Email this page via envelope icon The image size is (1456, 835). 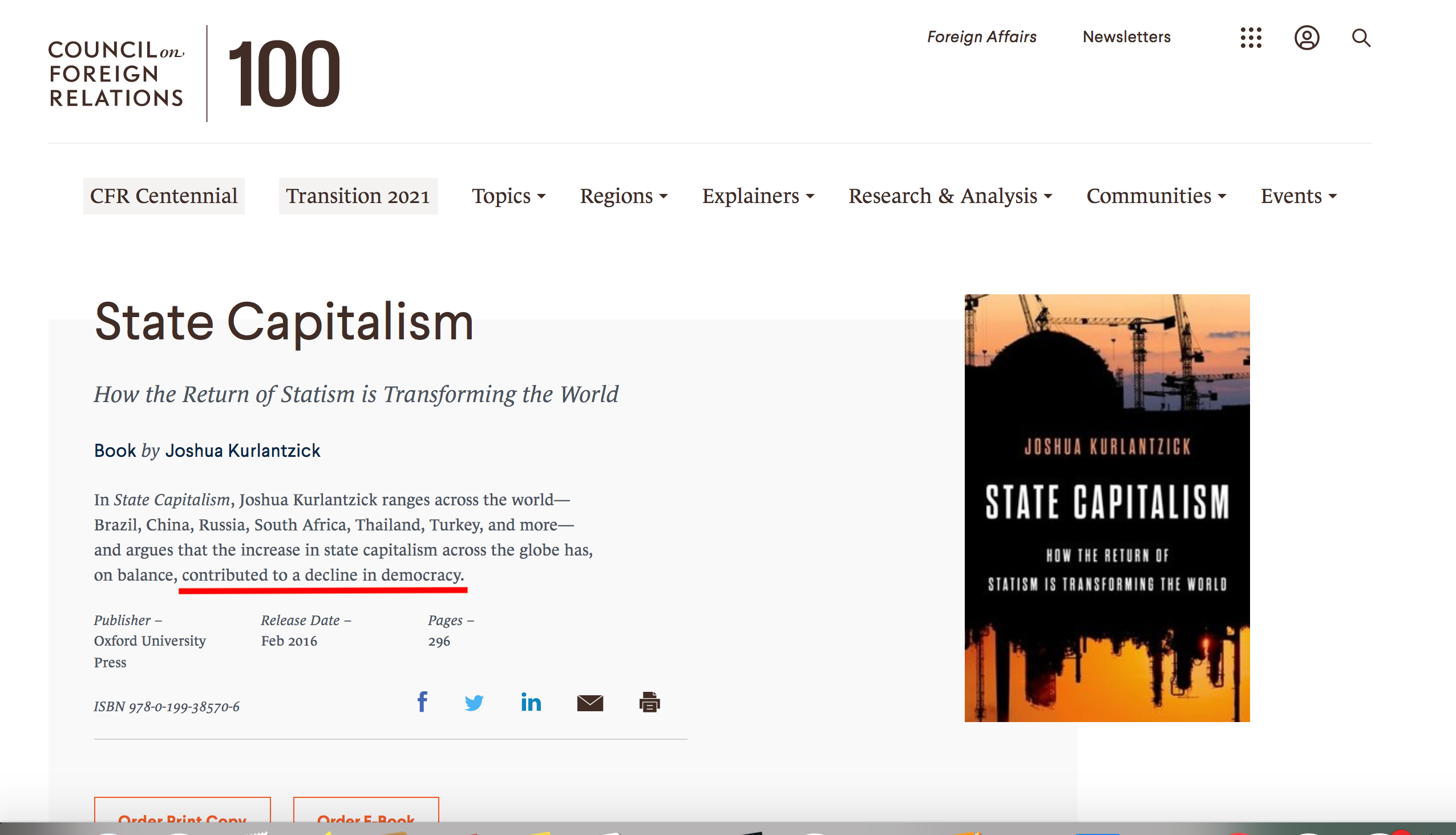[590, 703]
